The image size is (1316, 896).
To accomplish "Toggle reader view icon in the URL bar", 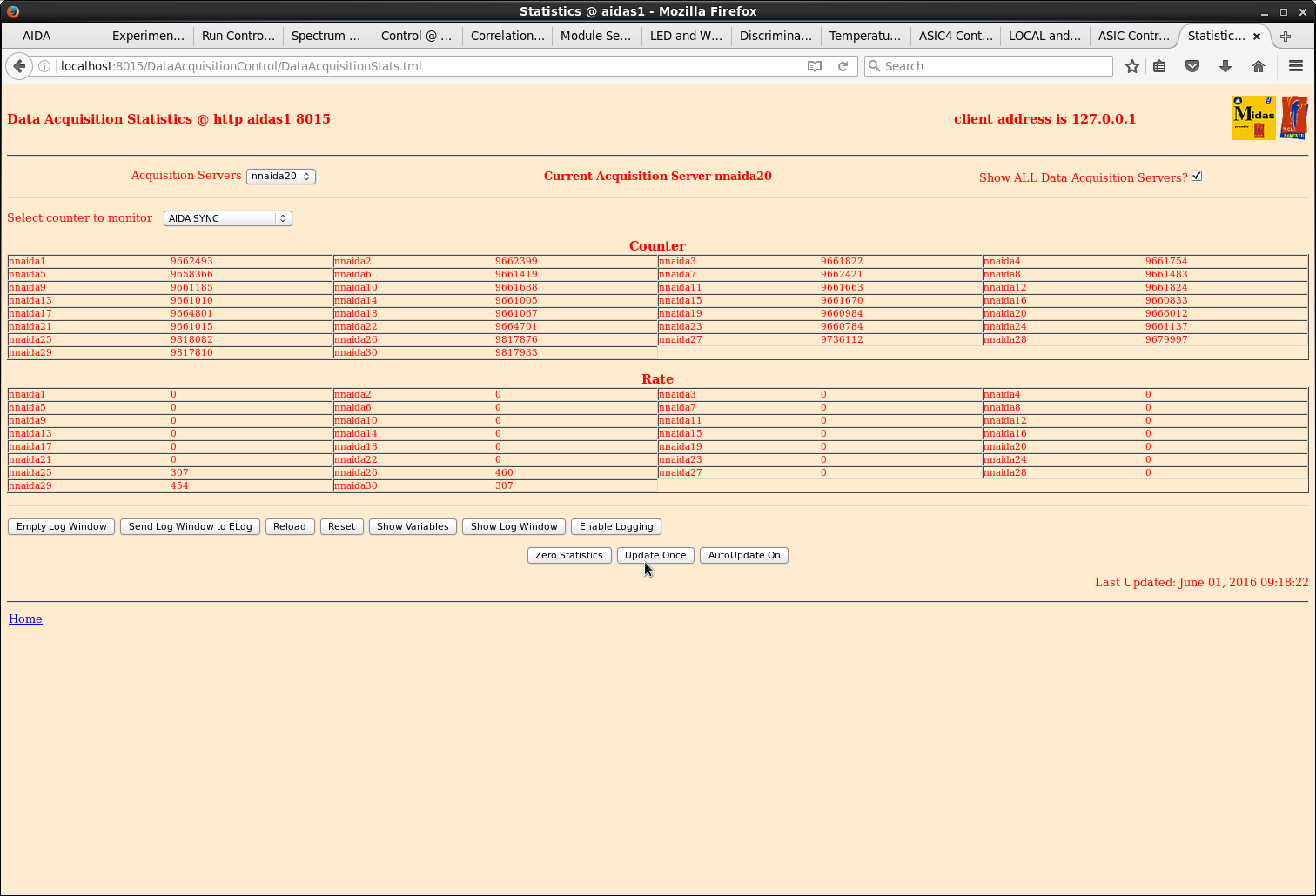I will pos(815,66).
